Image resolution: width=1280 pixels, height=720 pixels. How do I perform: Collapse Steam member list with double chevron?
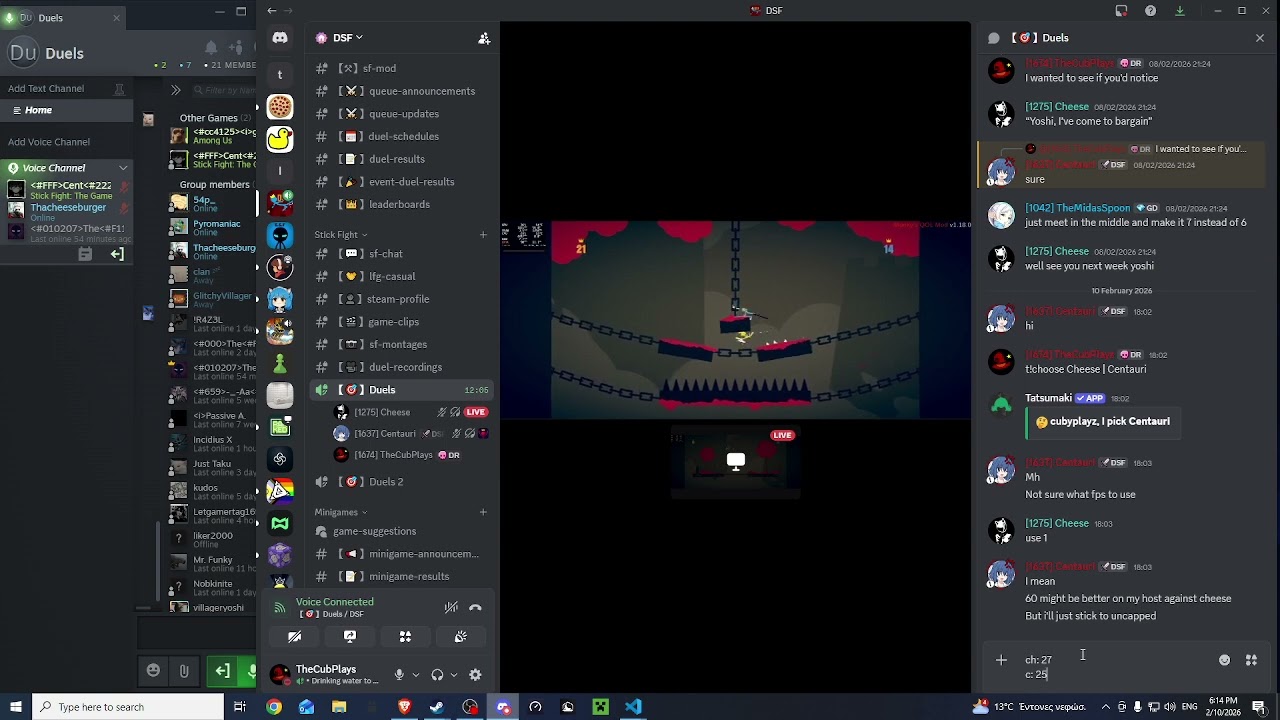(x=175, y=90)
